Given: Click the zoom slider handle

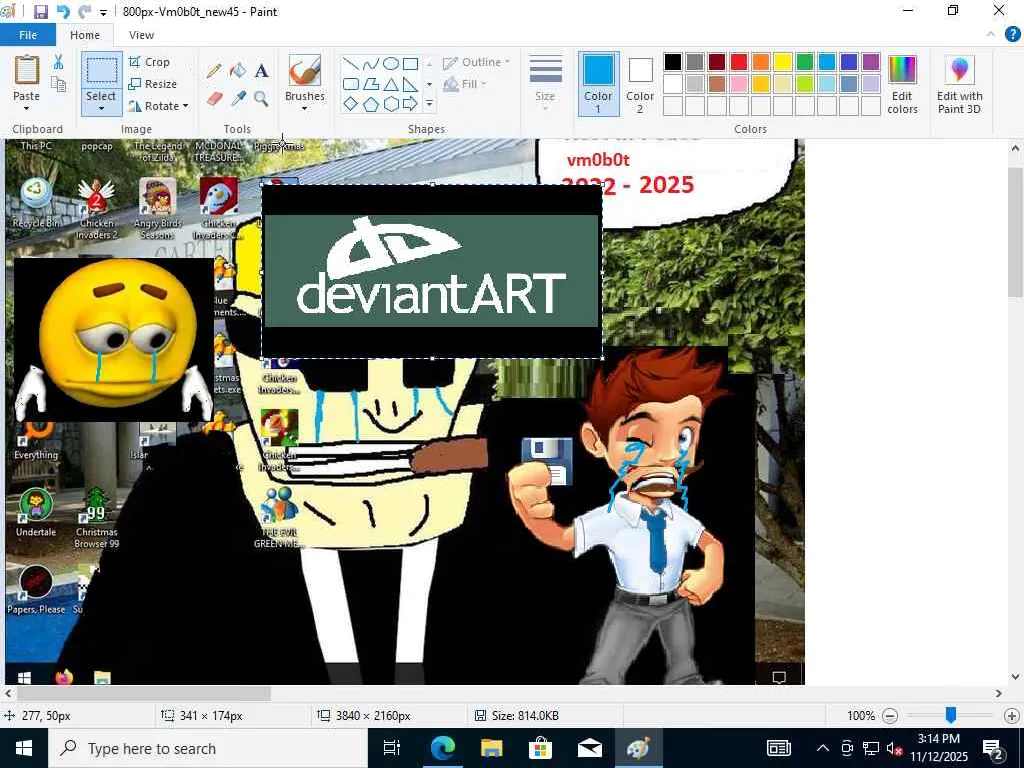Looking at the screenshot, I should click(x=951, y=715).
